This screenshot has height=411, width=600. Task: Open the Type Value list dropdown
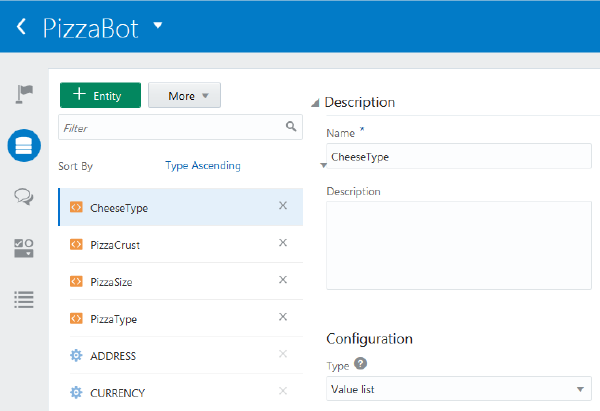[459, 389]
